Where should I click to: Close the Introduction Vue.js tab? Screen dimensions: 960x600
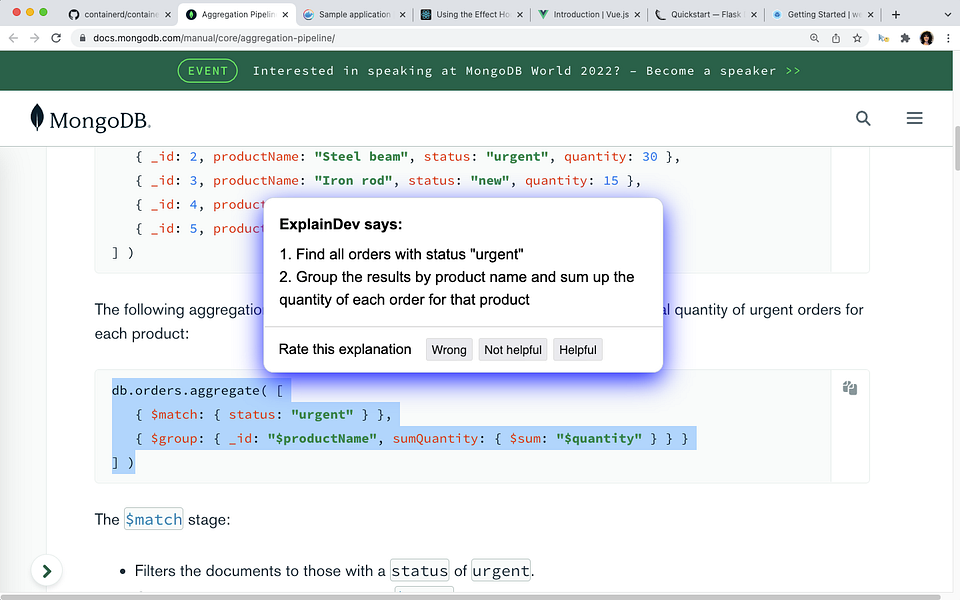[x=637, y=15]
